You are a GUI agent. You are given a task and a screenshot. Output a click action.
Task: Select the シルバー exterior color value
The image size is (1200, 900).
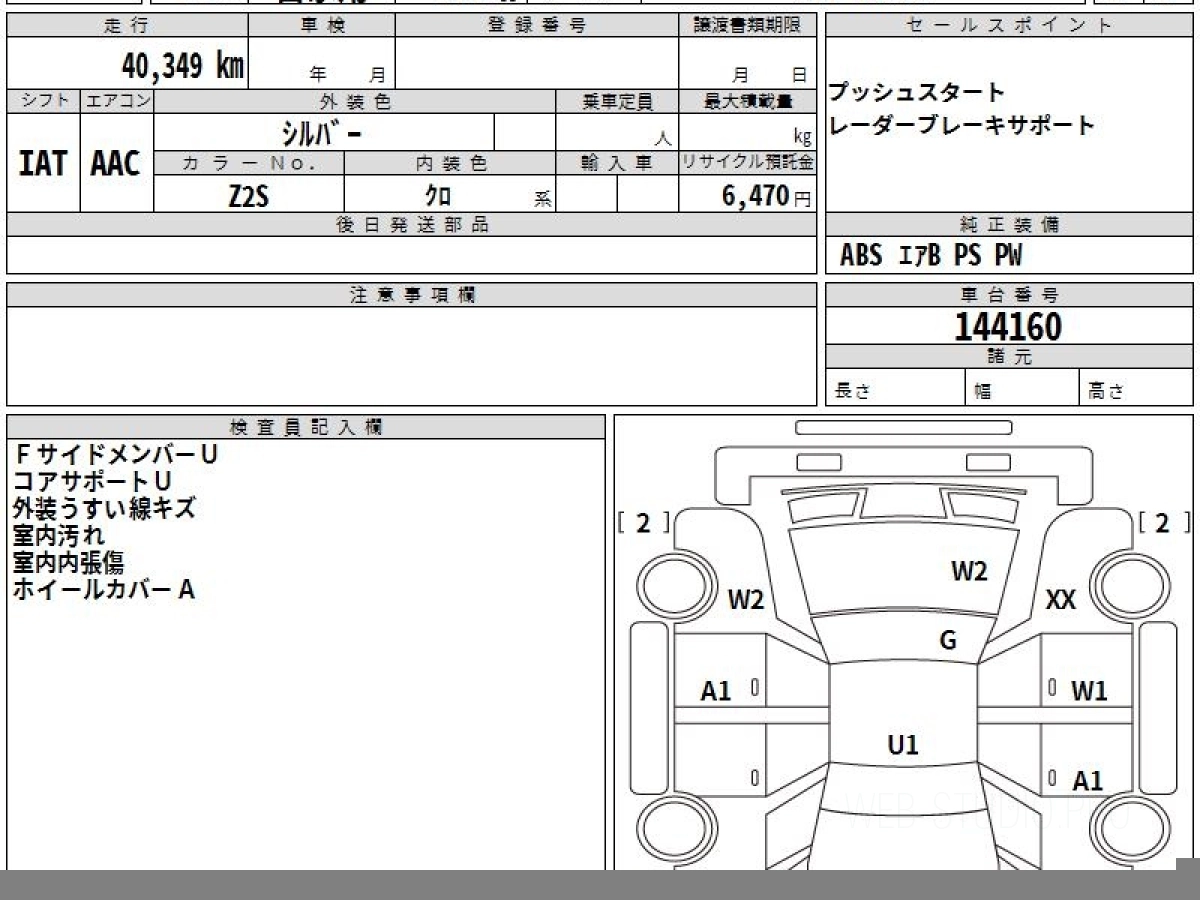[322, 132]
